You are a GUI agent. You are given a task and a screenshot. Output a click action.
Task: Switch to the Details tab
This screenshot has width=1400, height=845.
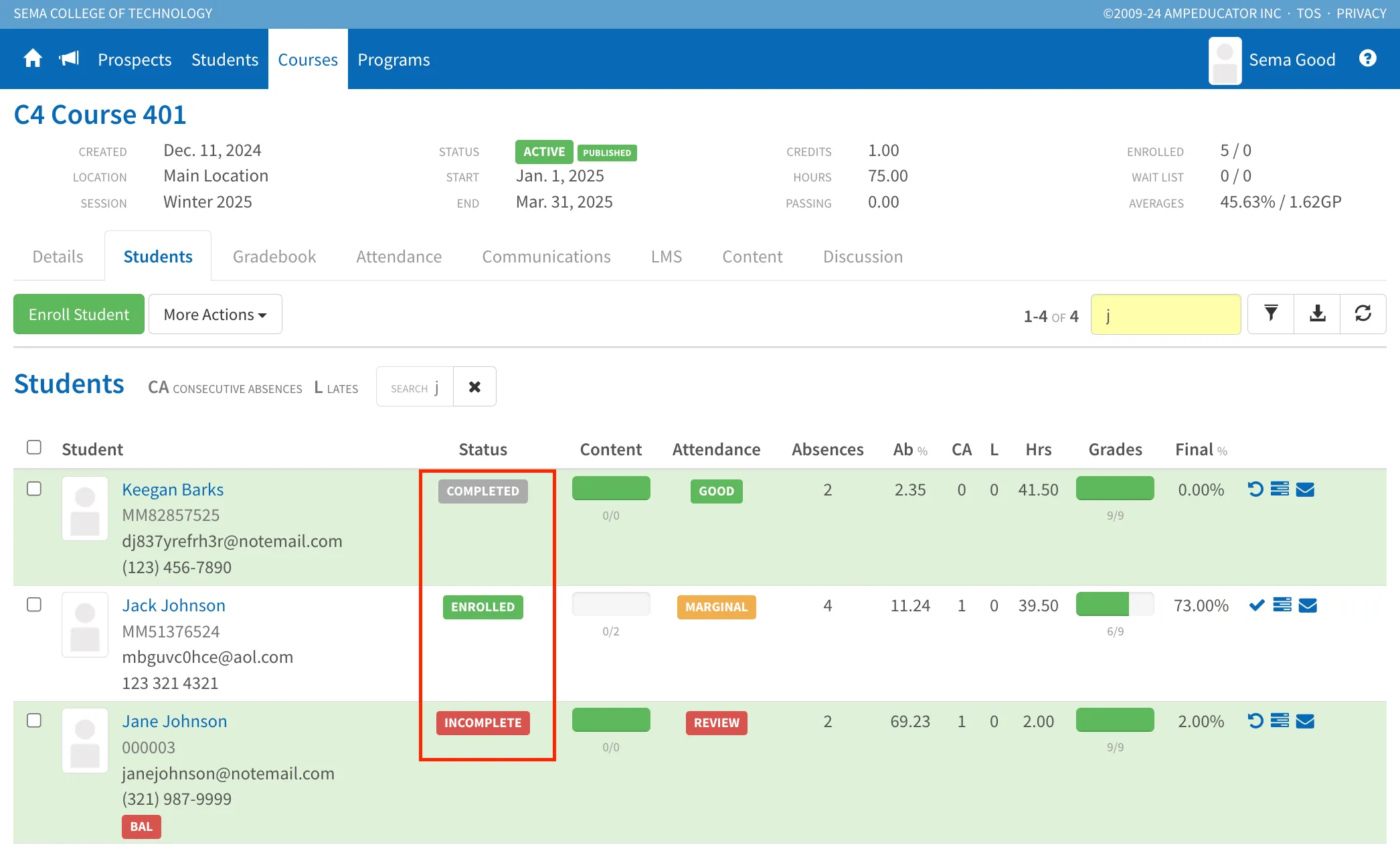58,256
